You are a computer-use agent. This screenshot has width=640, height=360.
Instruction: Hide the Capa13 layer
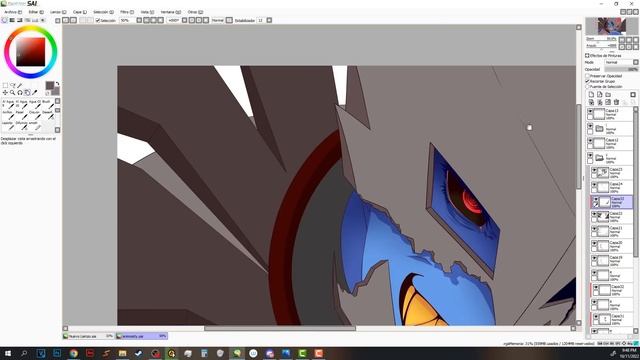point(590,111)
